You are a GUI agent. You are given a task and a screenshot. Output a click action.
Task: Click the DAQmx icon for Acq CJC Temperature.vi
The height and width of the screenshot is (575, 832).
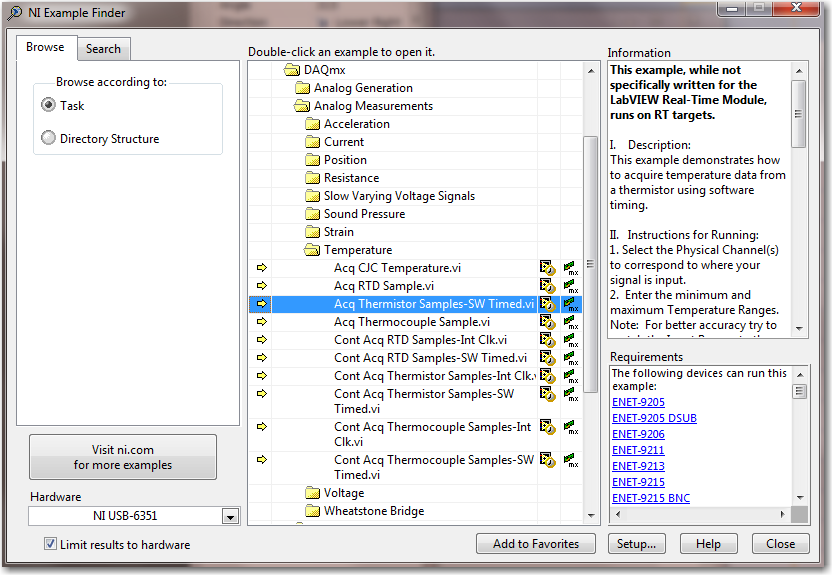point(571,268)
